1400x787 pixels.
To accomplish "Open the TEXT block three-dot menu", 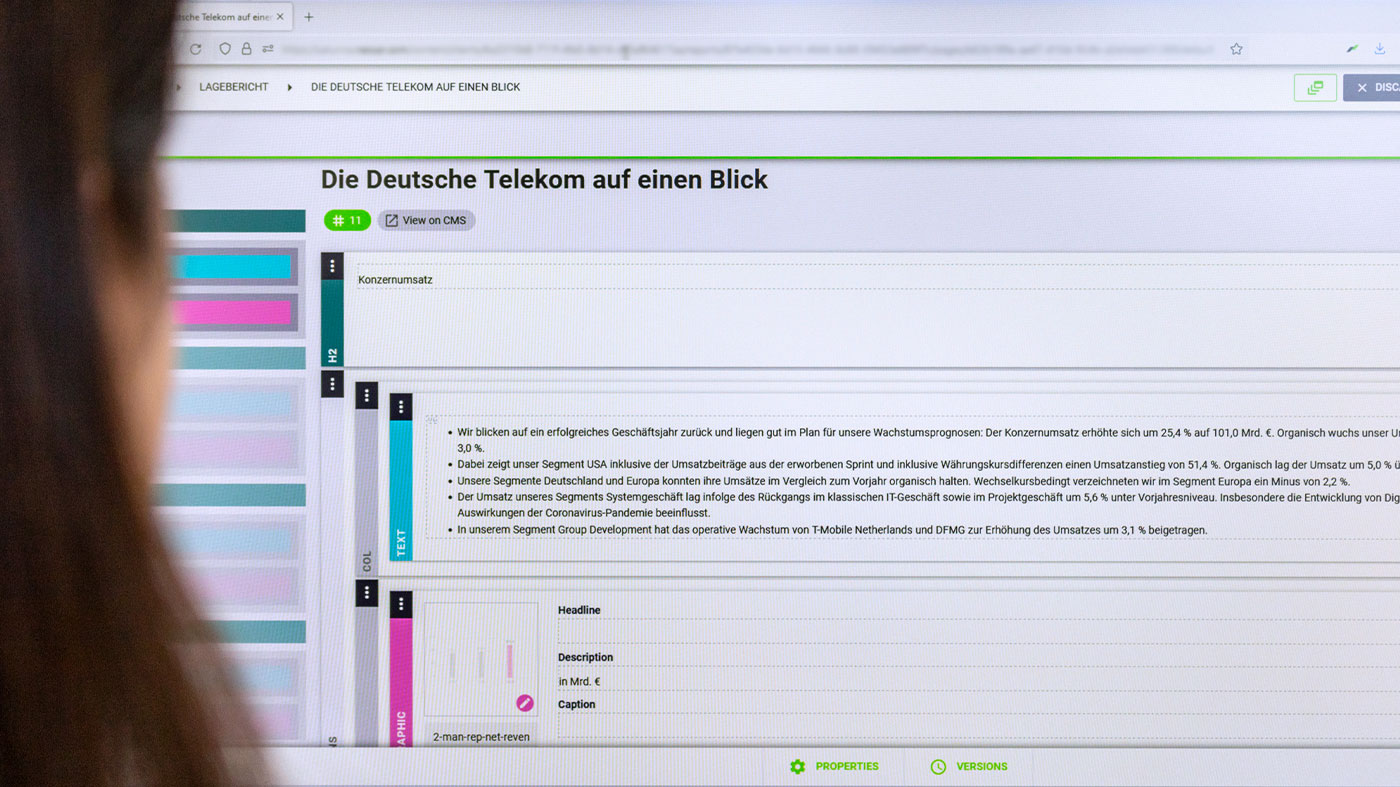I will coord(401,406).
